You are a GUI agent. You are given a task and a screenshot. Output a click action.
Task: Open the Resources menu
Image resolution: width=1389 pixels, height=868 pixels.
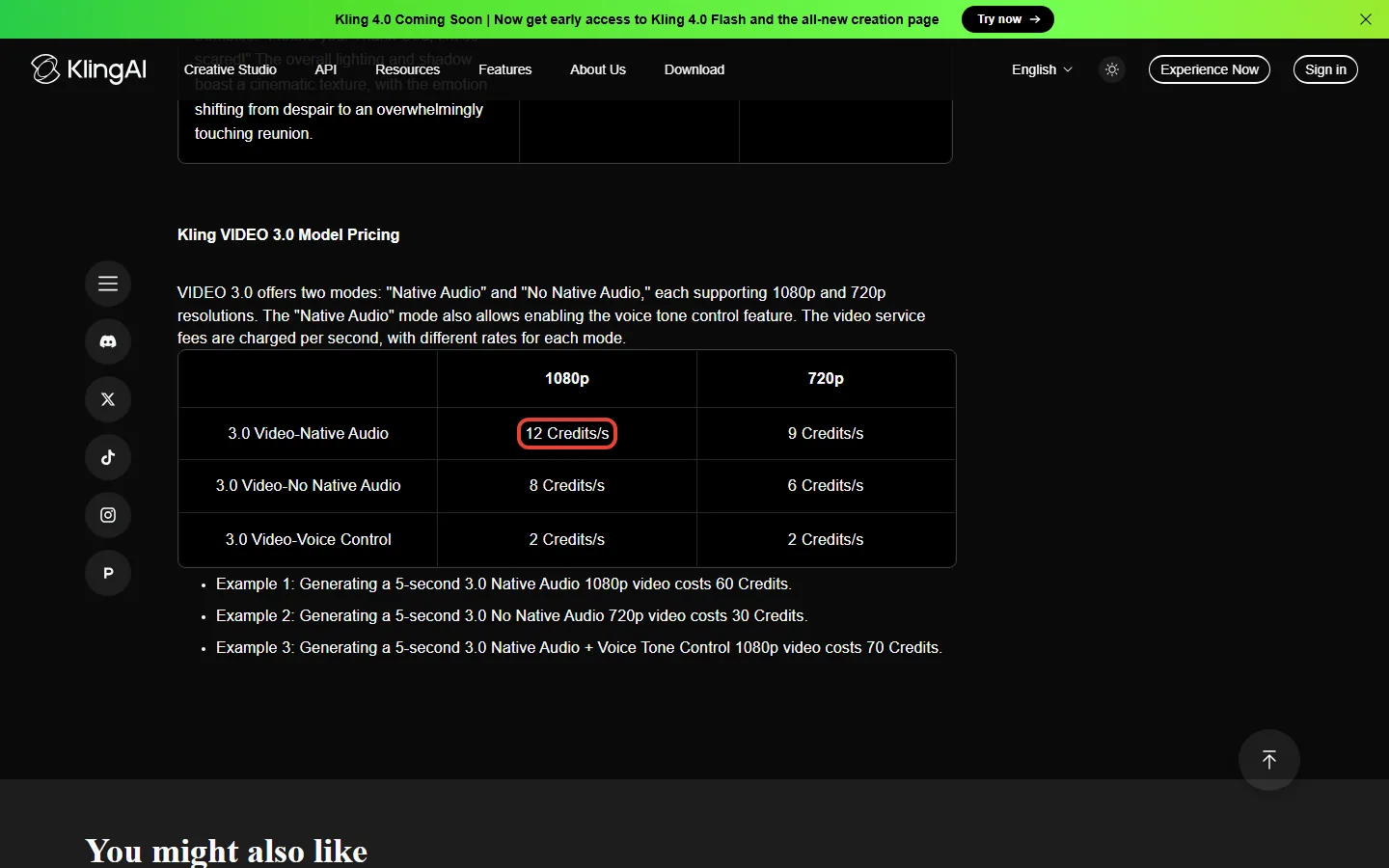tap(408, 69)
